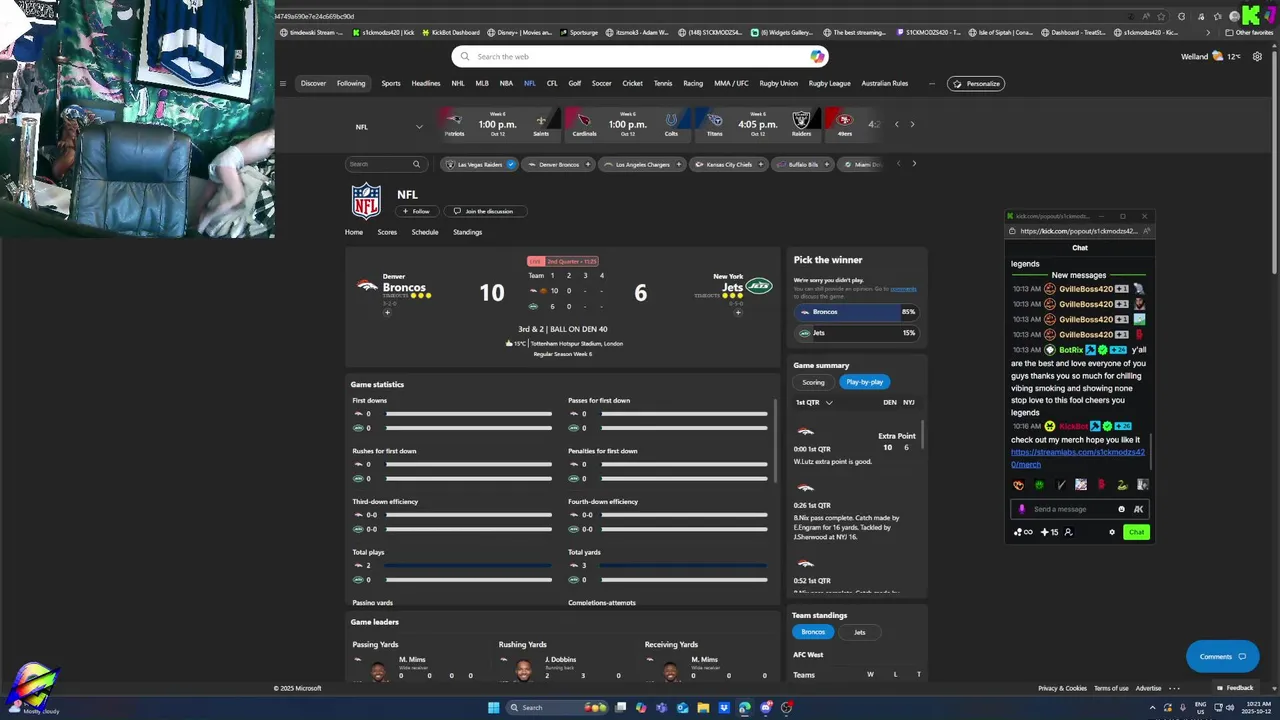Open more sports categories ellipsis menu

pos(931,84)
